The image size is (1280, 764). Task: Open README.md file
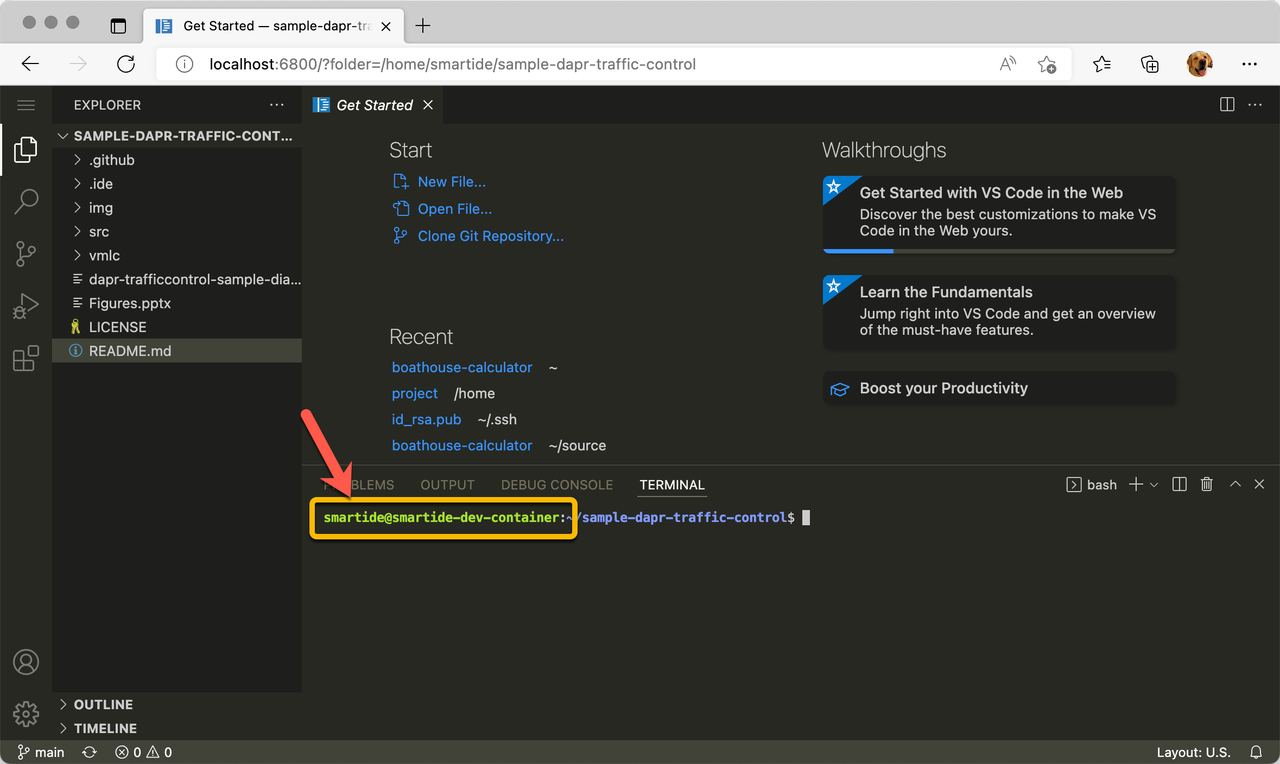point(177,351)
